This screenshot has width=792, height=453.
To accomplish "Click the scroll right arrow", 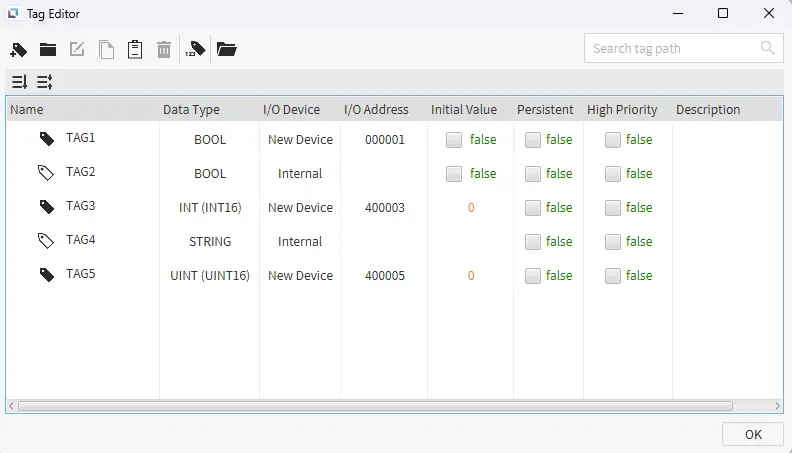I will (777, 406).
